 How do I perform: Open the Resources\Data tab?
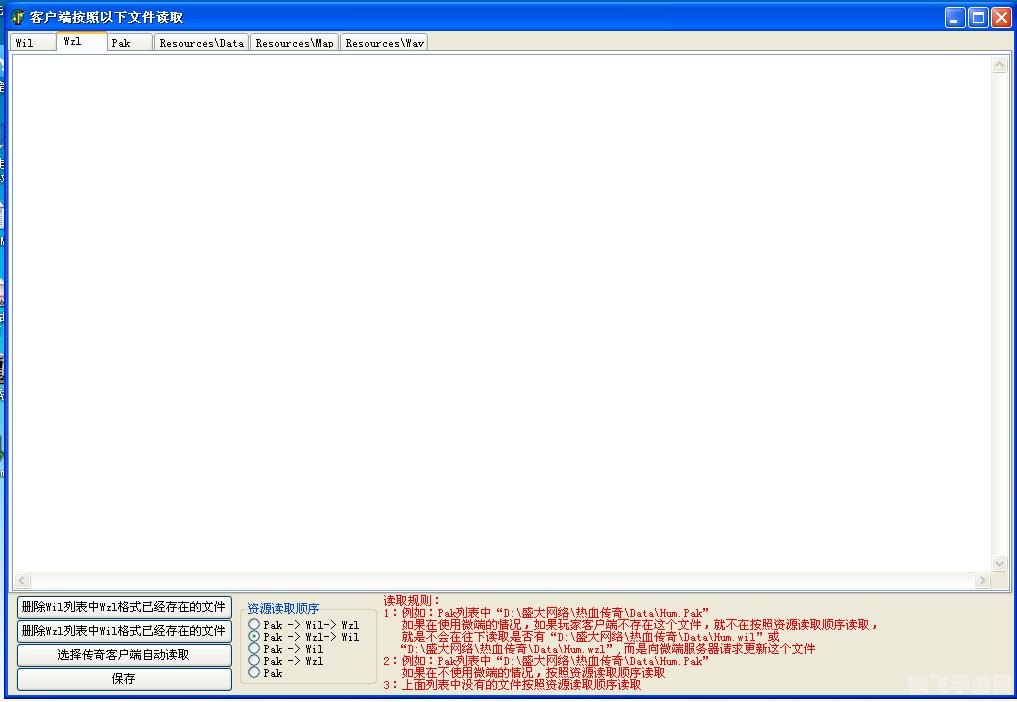(x=201, y=43)
